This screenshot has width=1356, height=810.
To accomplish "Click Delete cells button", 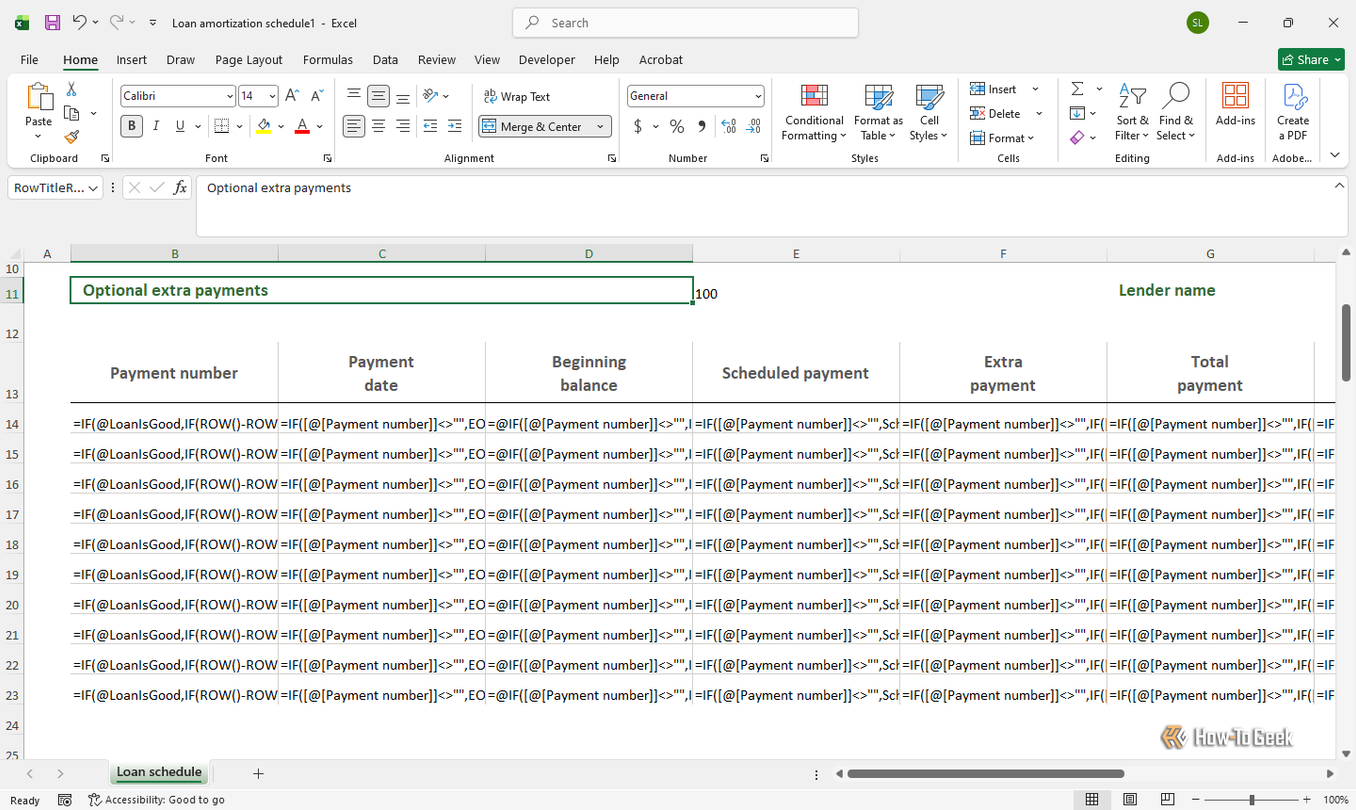I will pyautogui.click(x=996, y=114).
